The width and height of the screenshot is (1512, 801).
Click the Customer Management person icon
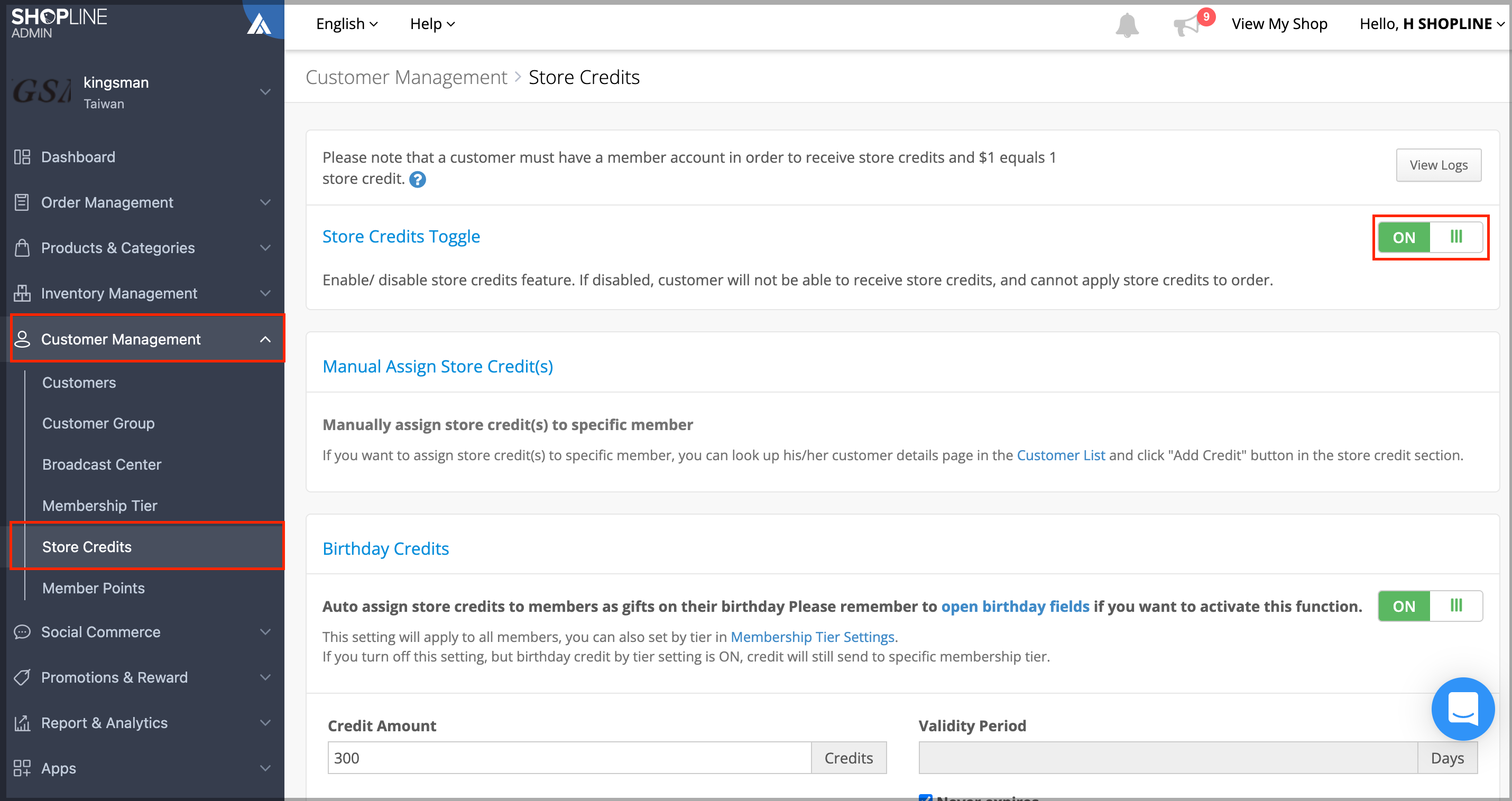(x=22, y=339)
